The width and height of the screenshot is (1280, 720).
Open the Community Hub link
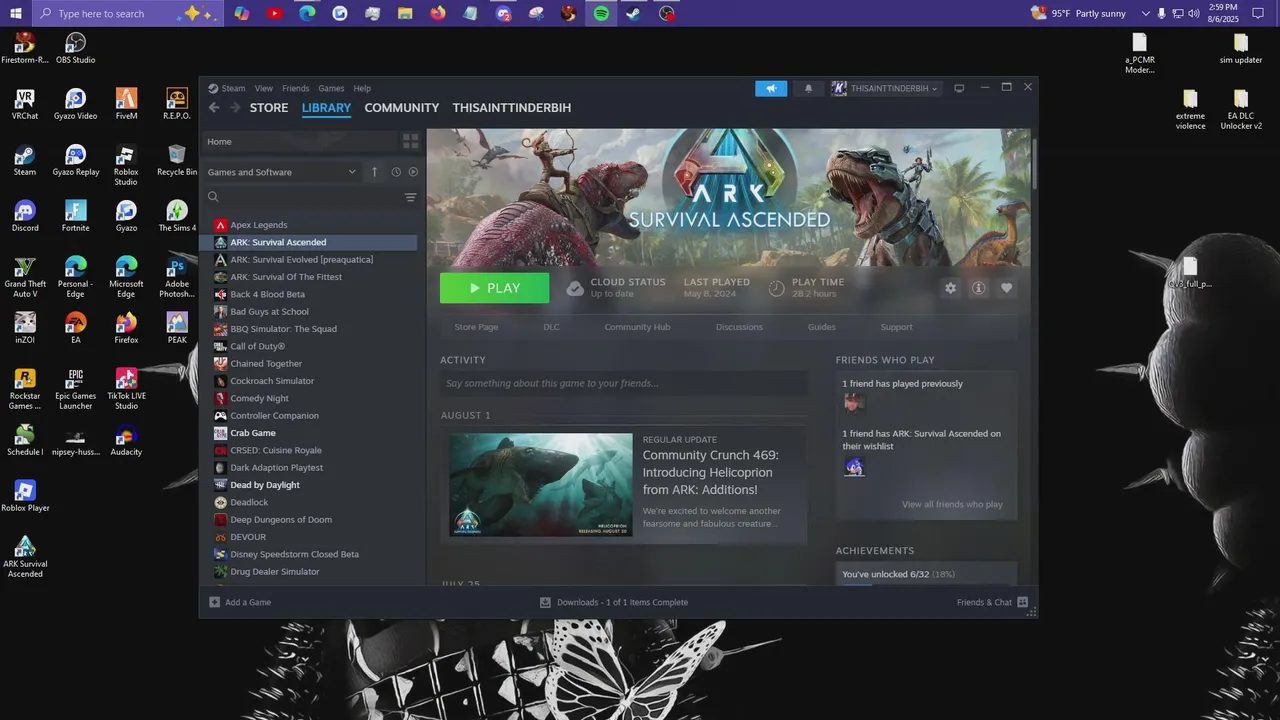point(637,327)
